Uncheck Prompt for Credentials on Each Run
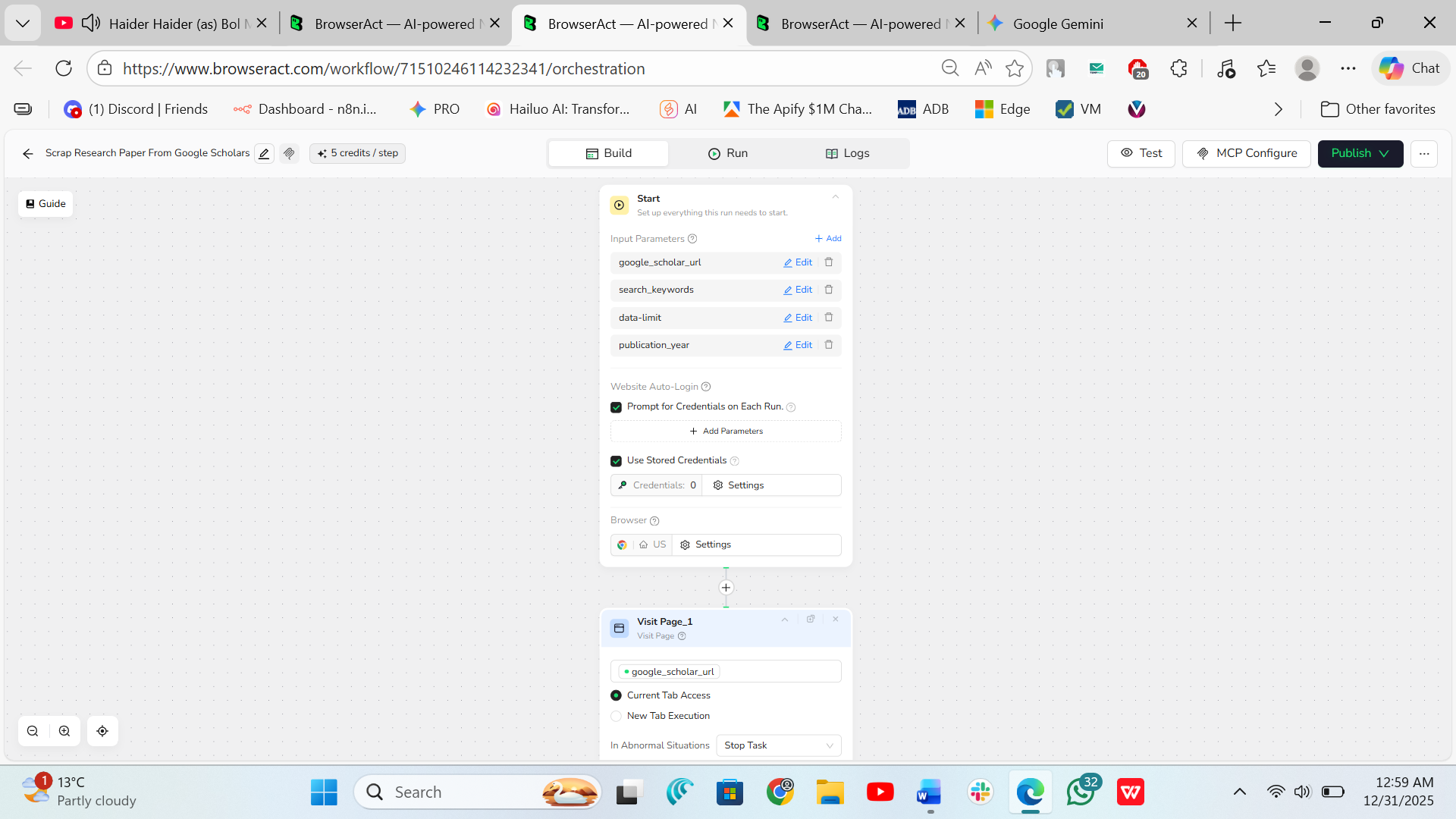The image size is (1456, 819). 616,407
